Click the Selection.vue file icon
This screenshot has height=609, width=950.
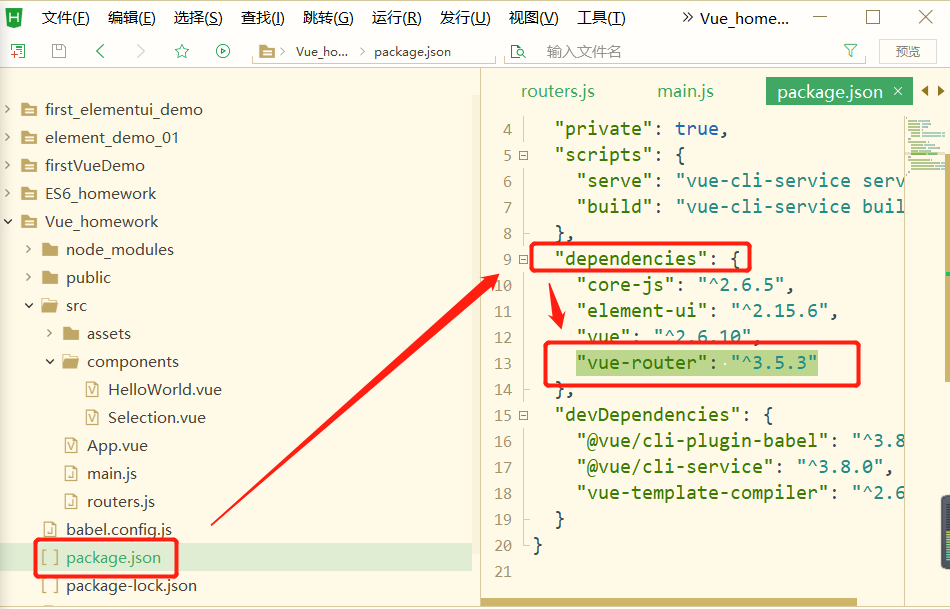pos(92,418)
